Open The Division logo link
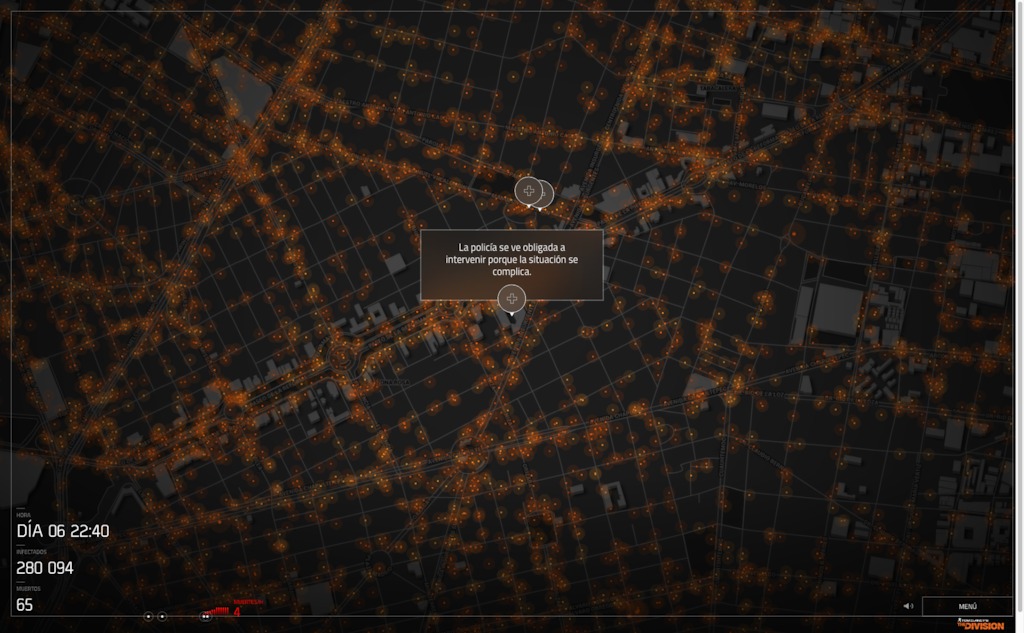The height and width of the screenshot is (633, 1024). (x=980, y=624)
